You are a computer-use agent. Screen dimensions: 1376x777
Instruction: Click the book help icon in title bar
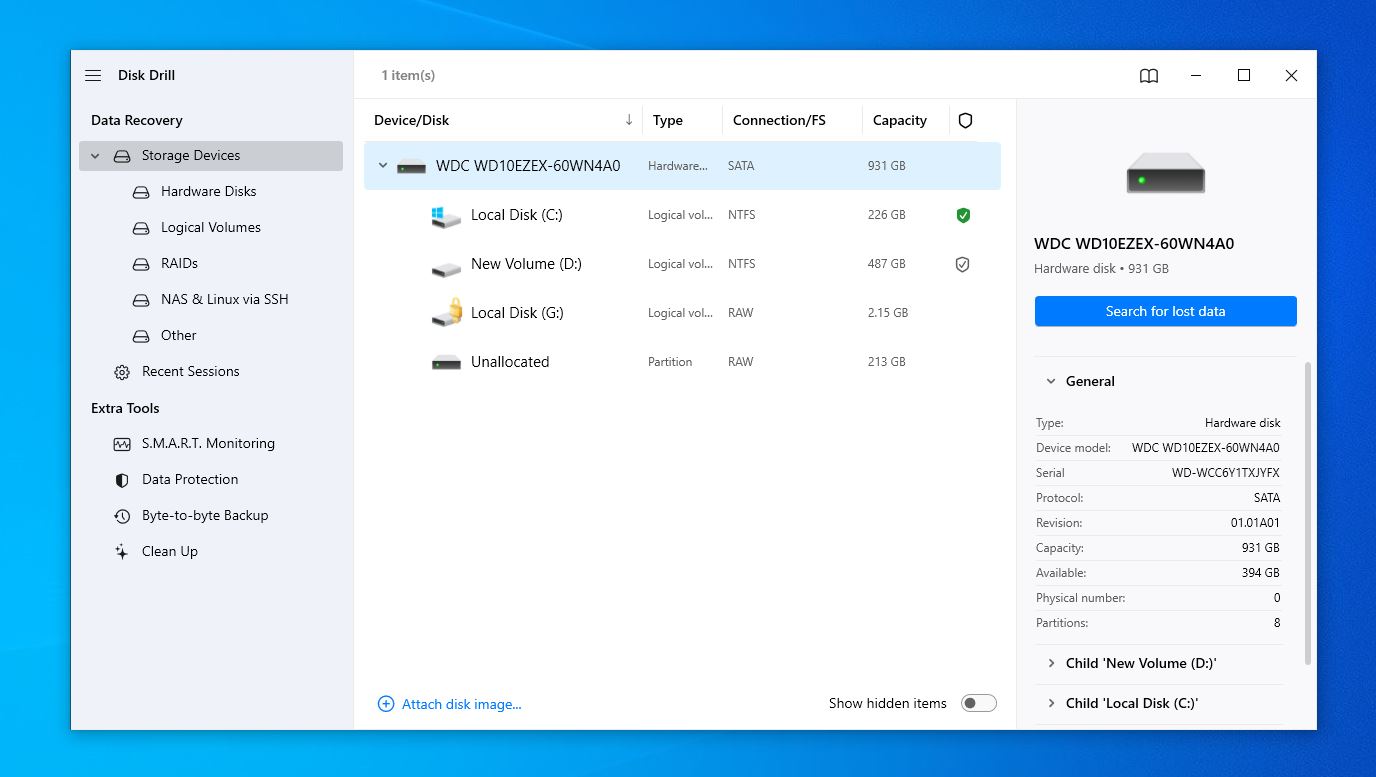tap(1149, 76)
